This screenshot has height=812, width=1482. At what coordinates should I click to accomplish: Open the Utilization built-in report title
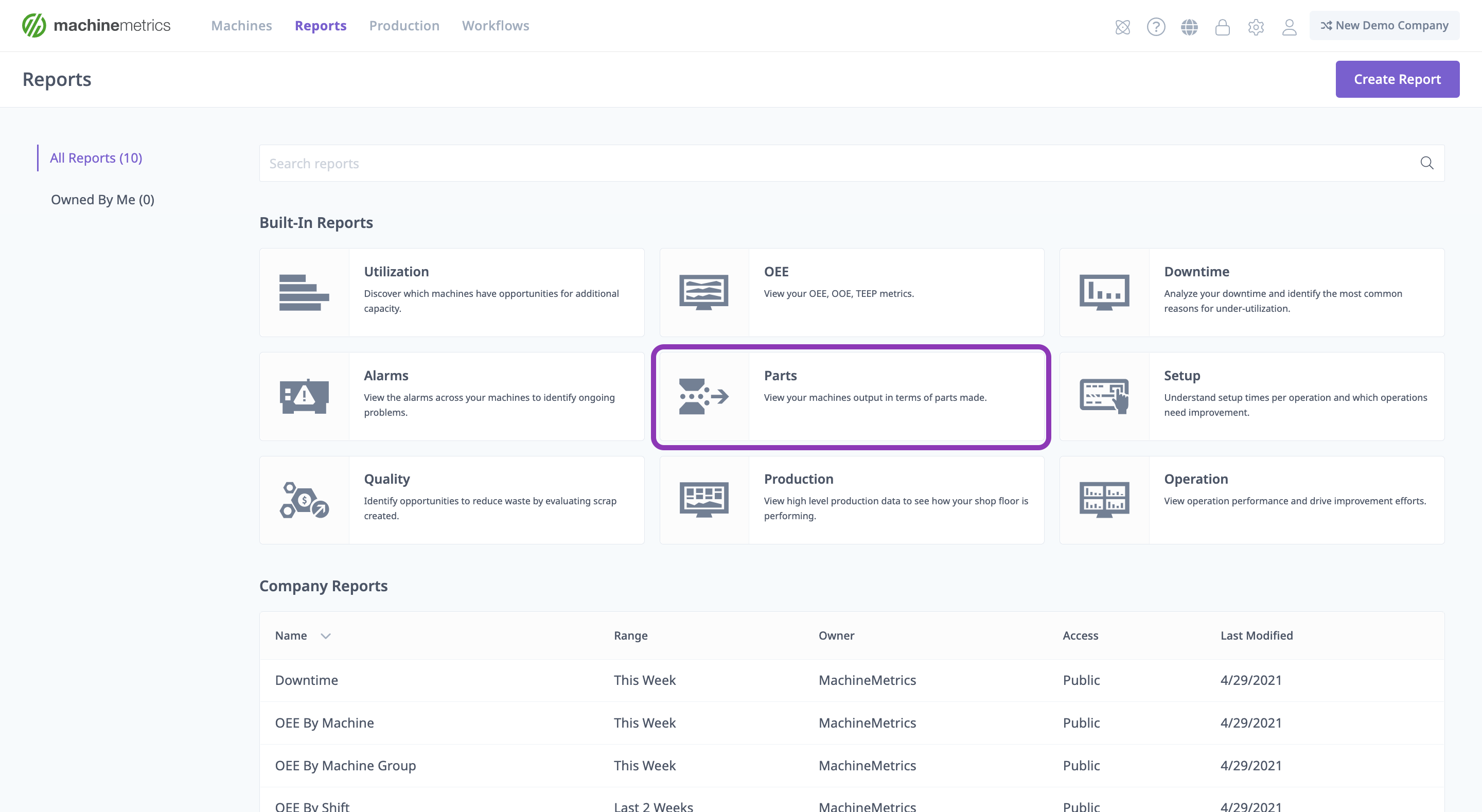click(396, 271)
